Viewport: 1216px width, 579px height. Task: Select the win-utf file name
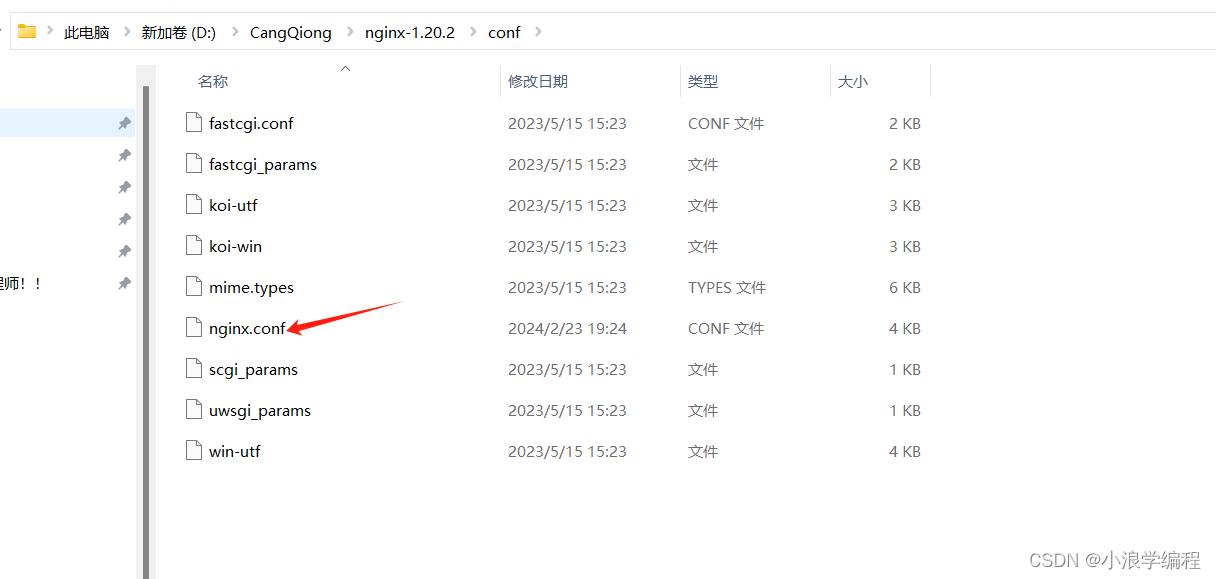tap(234, 451)
